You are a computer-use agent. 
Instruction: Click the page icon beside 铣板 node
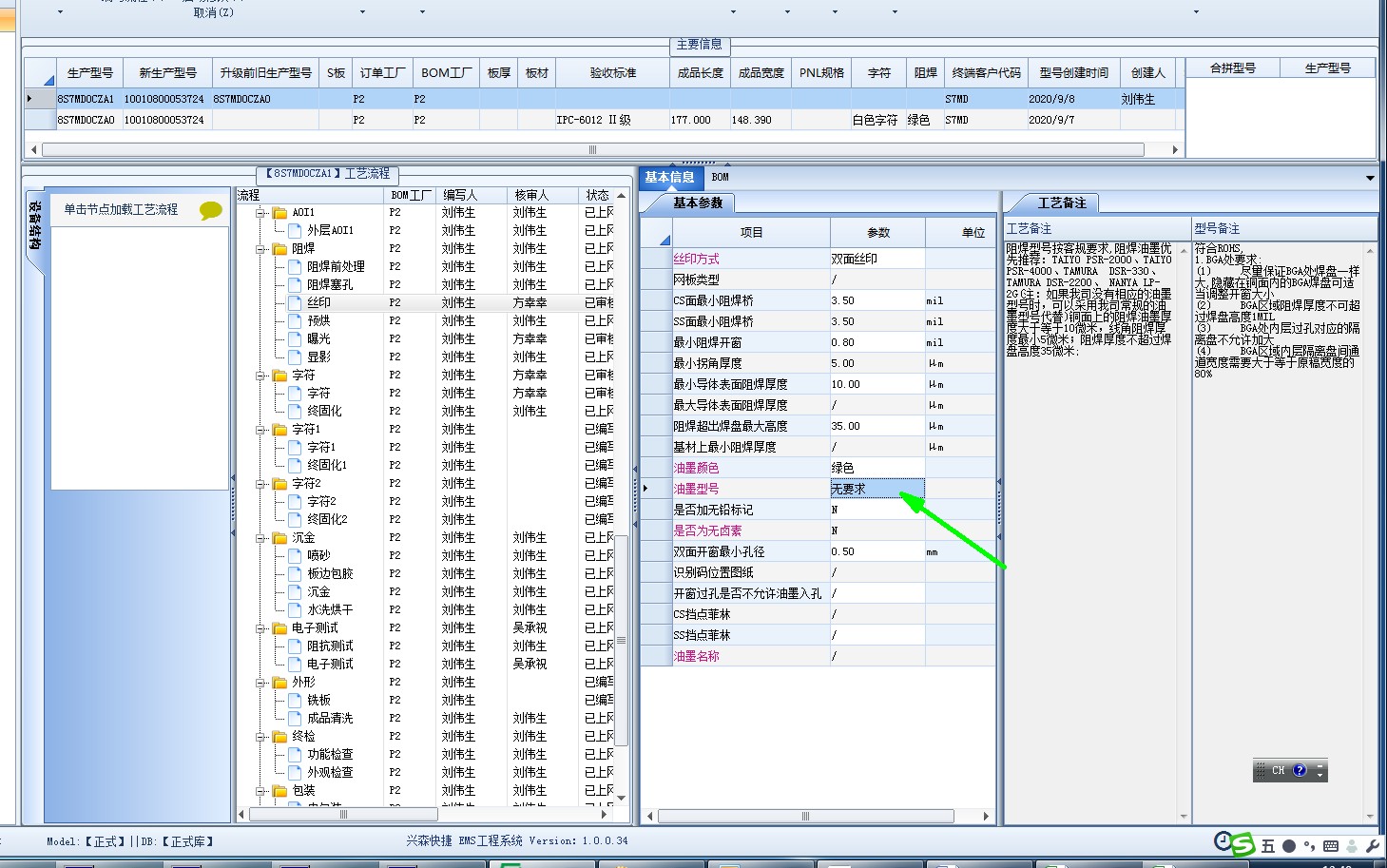point(295,700)
